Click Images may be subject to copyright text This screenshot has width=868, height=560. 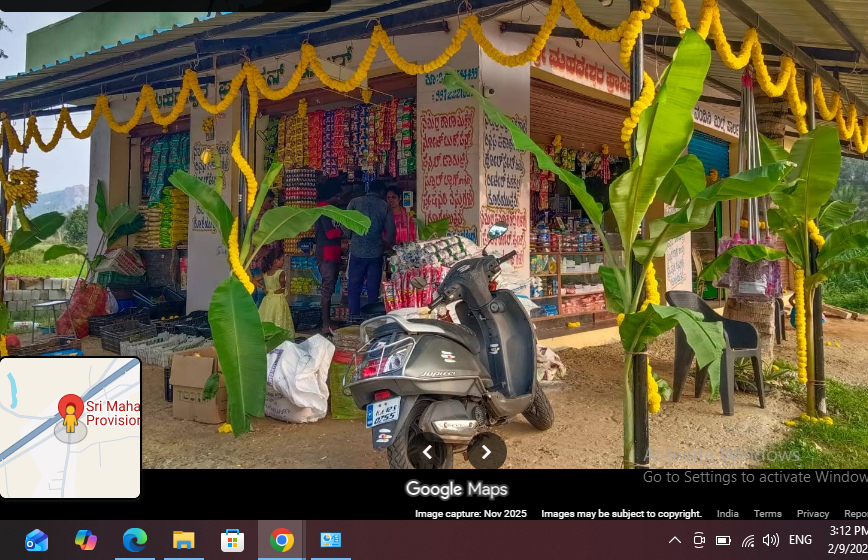[621, 514]
